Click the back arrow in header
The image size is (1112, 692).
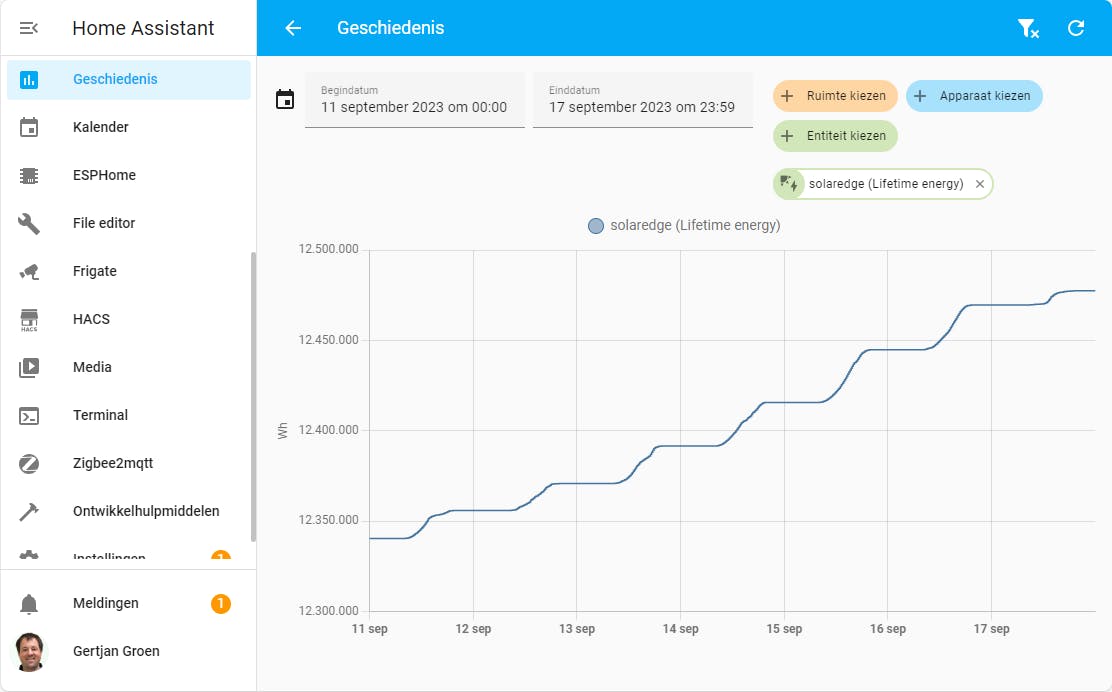pyautogui.click(x=293, y=28)
